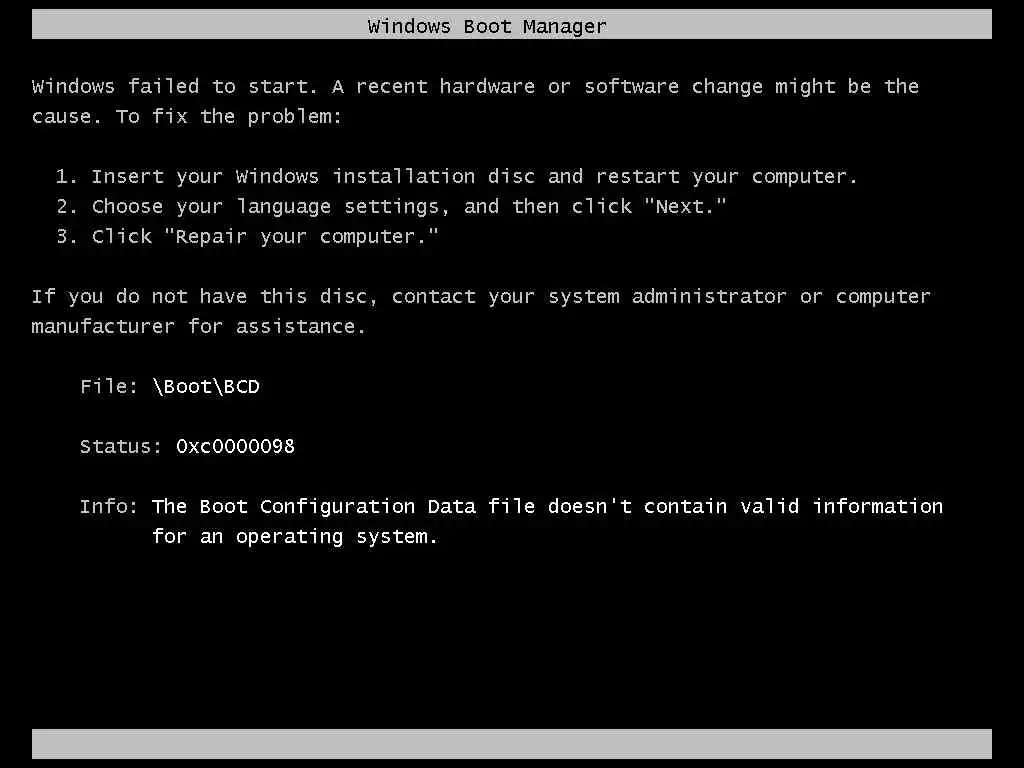Click the "If you do not have this disc" line
The height and width of the screenshot is (768, 1024).
click(481, 296)
